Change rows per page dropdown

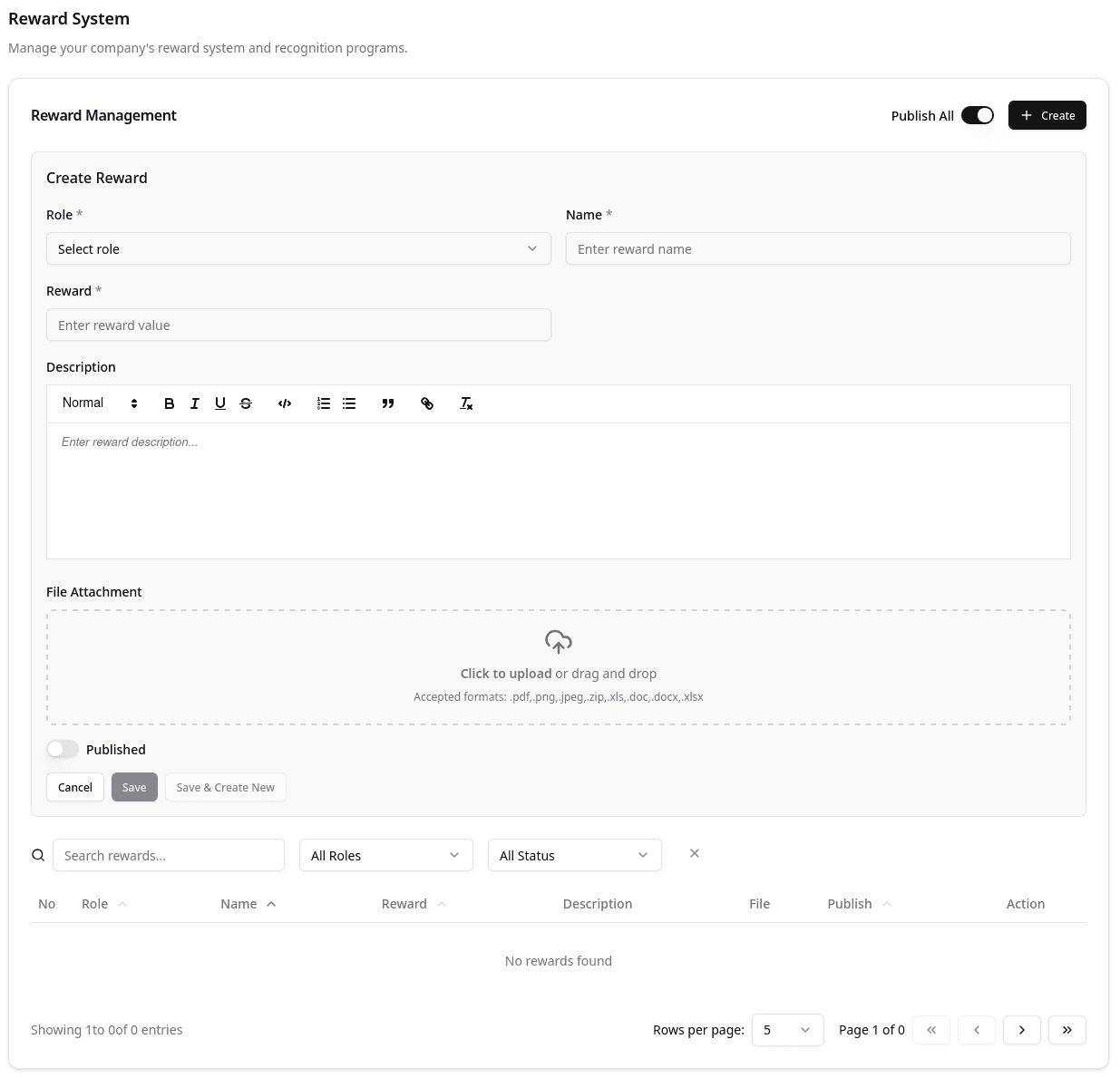pos(788,1030)
